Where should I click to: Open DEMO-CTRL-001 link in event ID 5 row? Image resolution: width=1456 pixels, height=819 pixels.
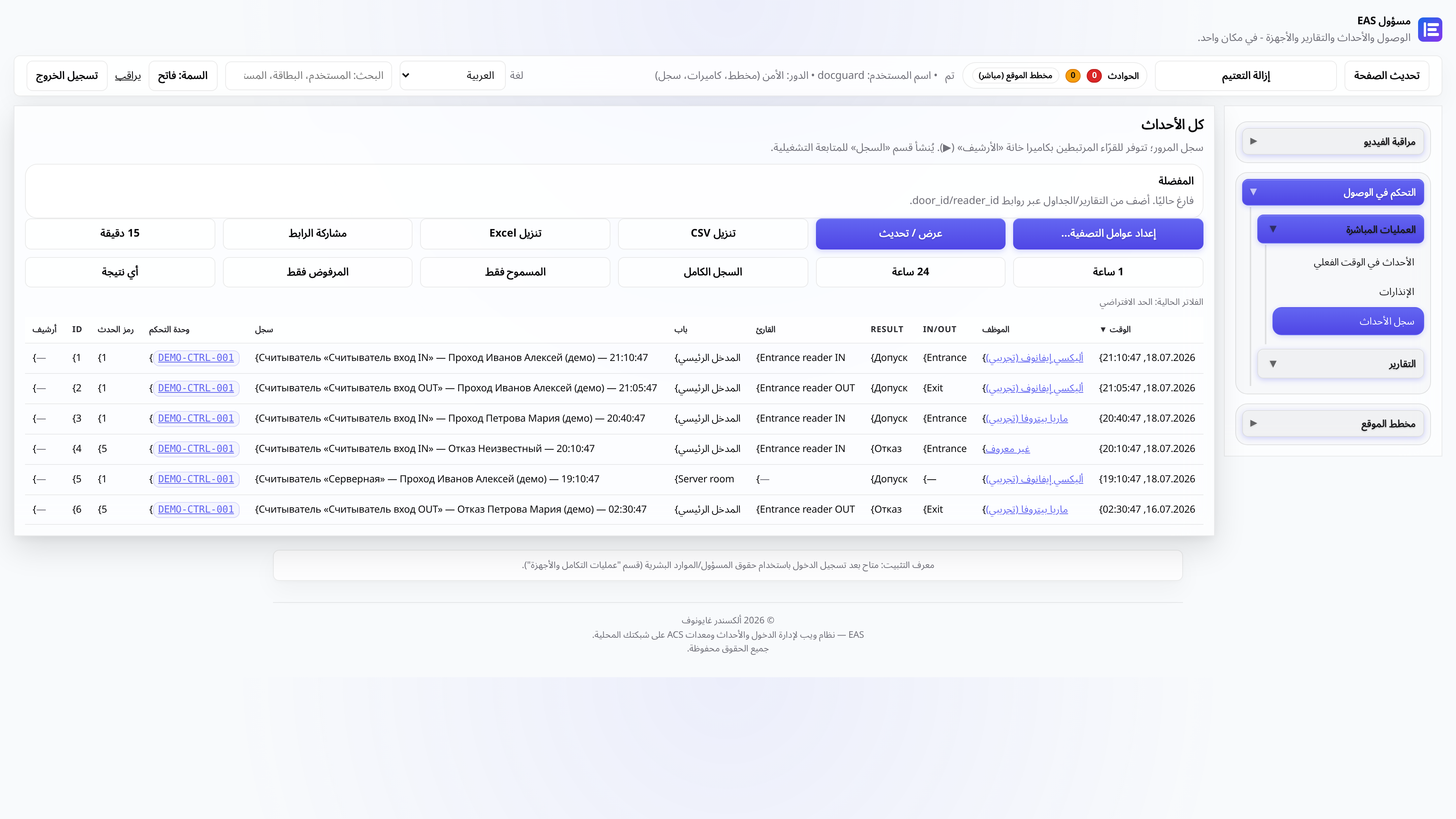pos(196,479)
